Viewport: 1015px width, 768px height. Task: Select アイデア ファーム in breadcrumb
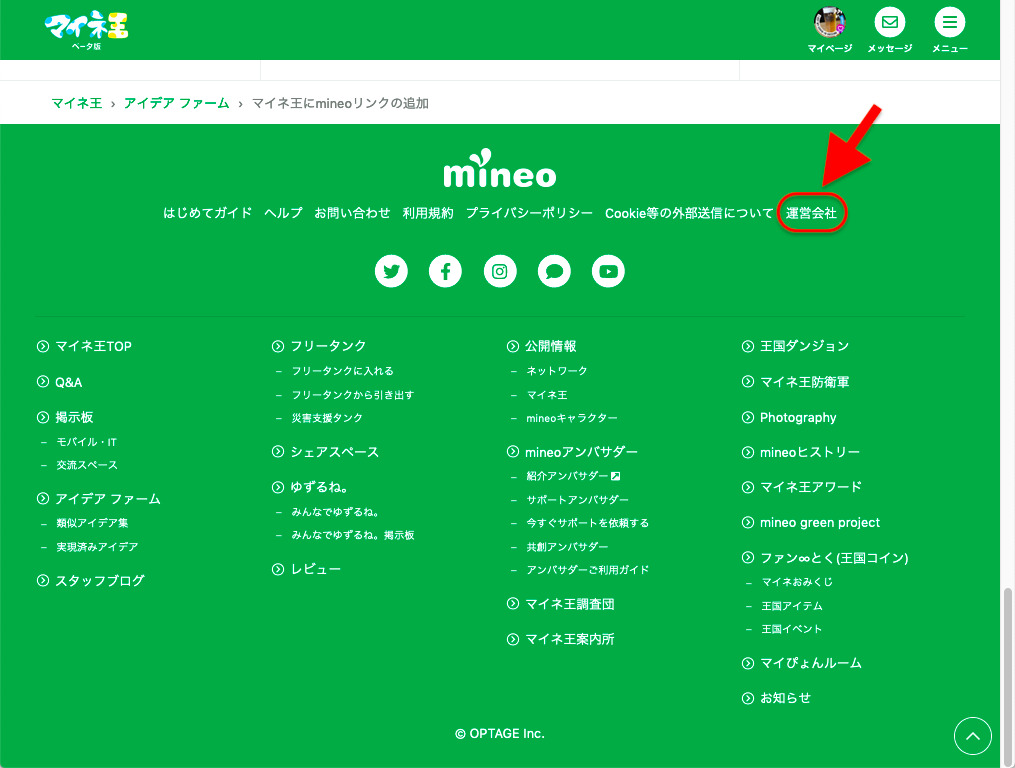point(176,103)
